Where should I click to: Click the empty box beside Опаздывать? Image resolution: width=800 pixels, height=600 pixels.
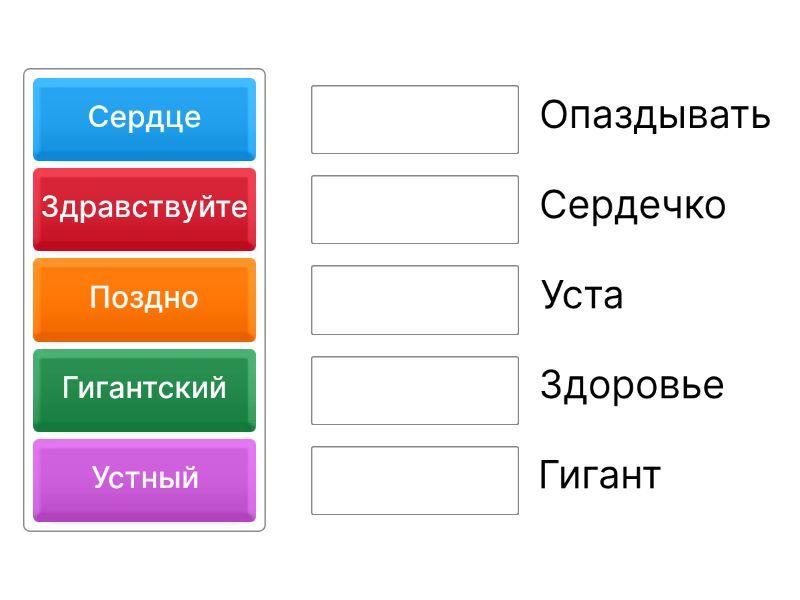415,120
